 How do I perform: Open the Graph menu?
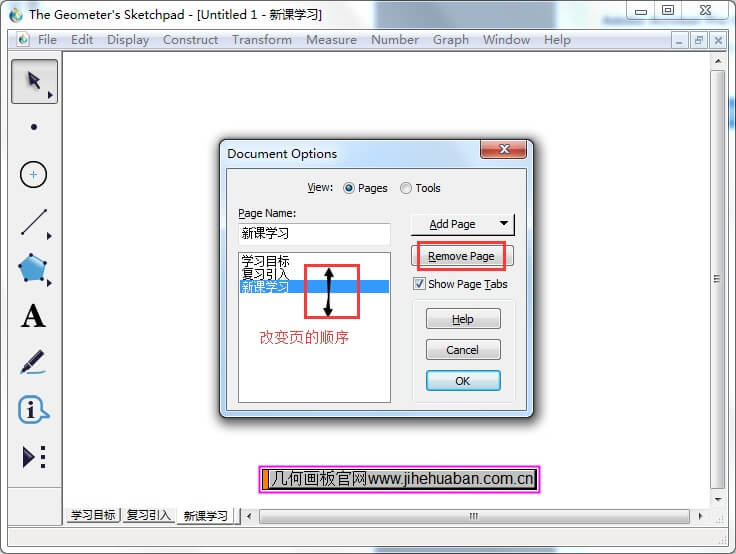tap(451, 40)
